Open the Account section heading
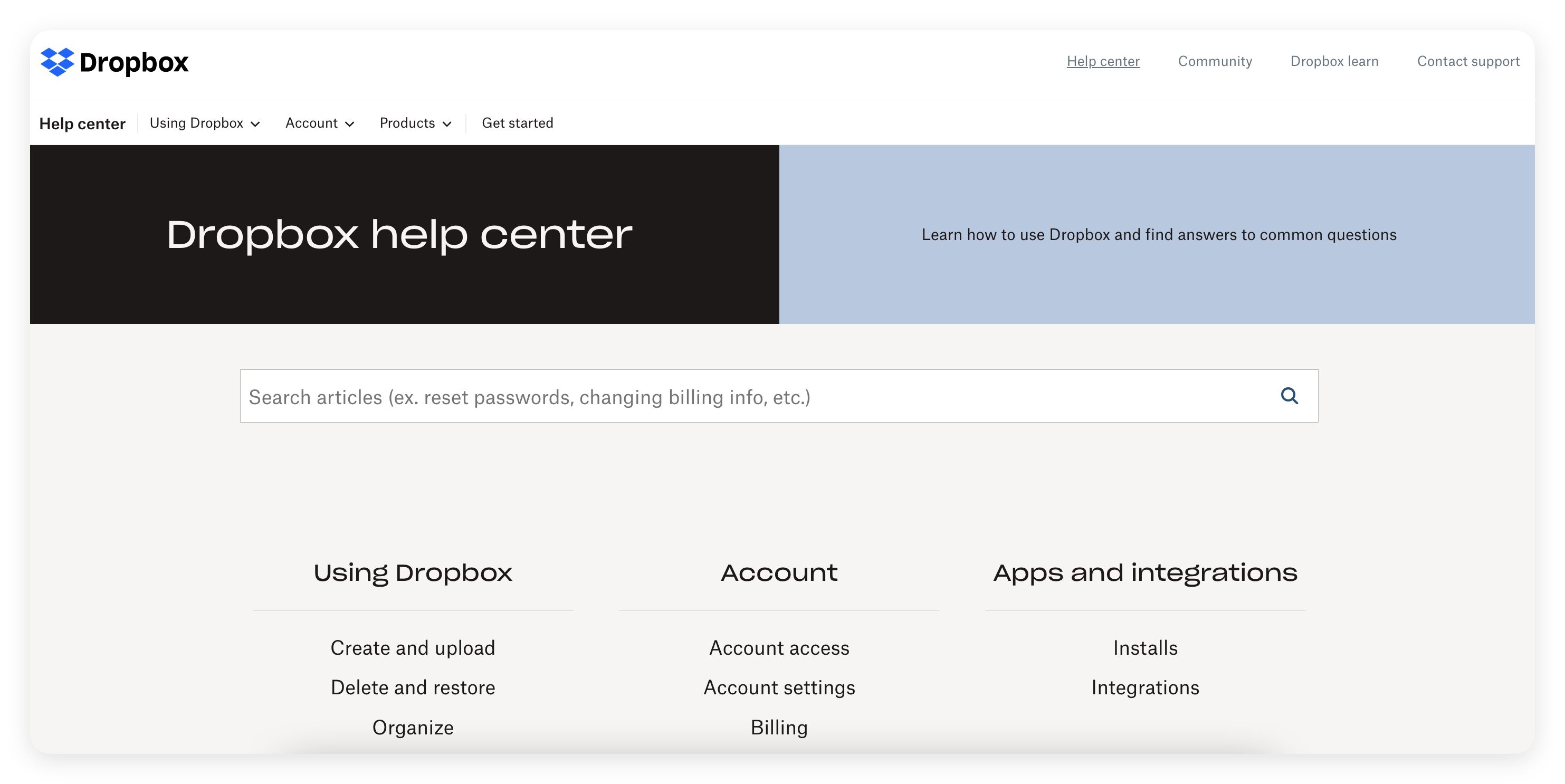The image size is (1565, 784). (779, 572)
